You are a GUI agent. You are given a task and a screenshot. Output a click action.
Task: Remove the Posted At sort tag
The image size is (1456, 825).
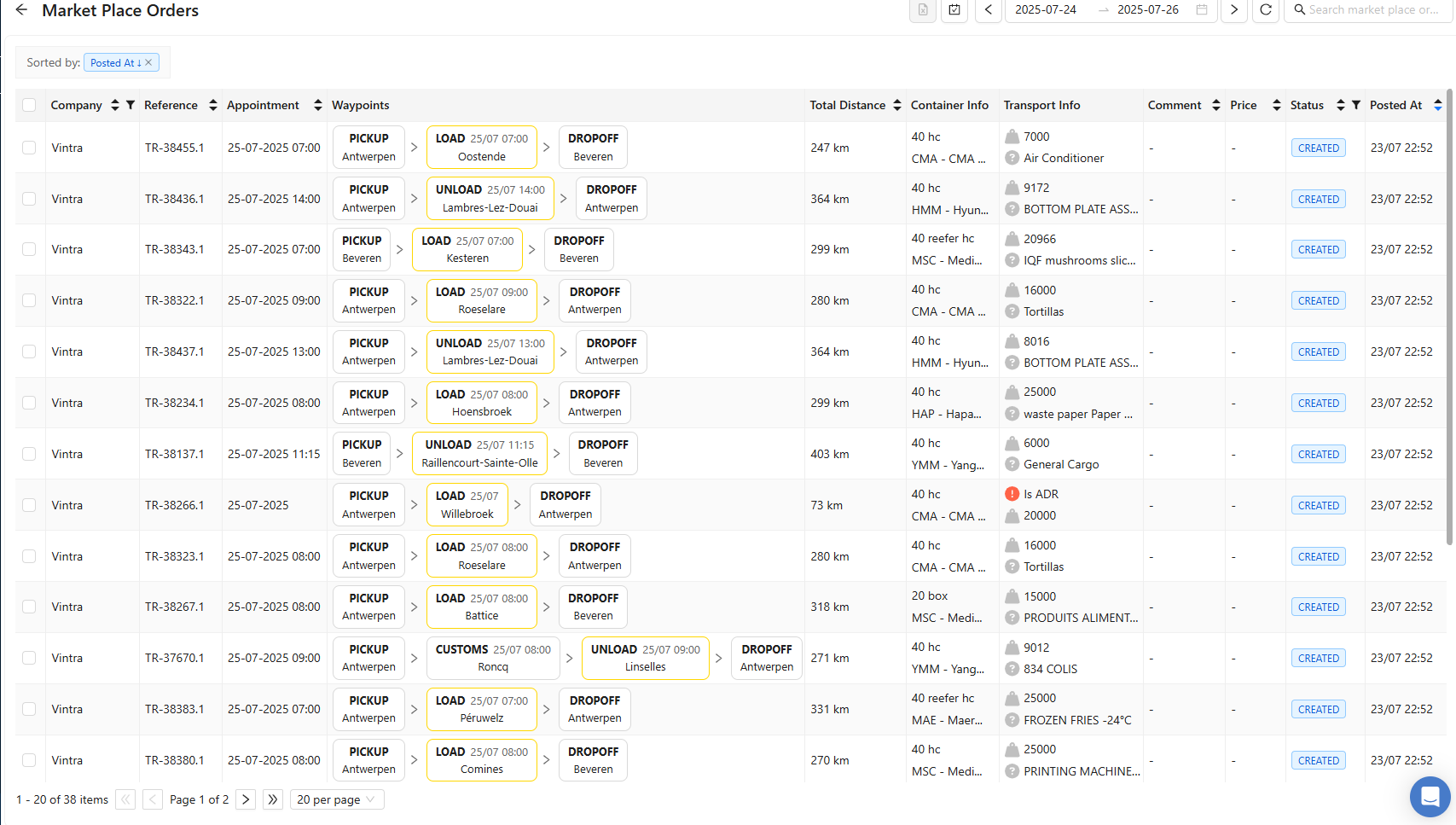(x=148, y=62)
